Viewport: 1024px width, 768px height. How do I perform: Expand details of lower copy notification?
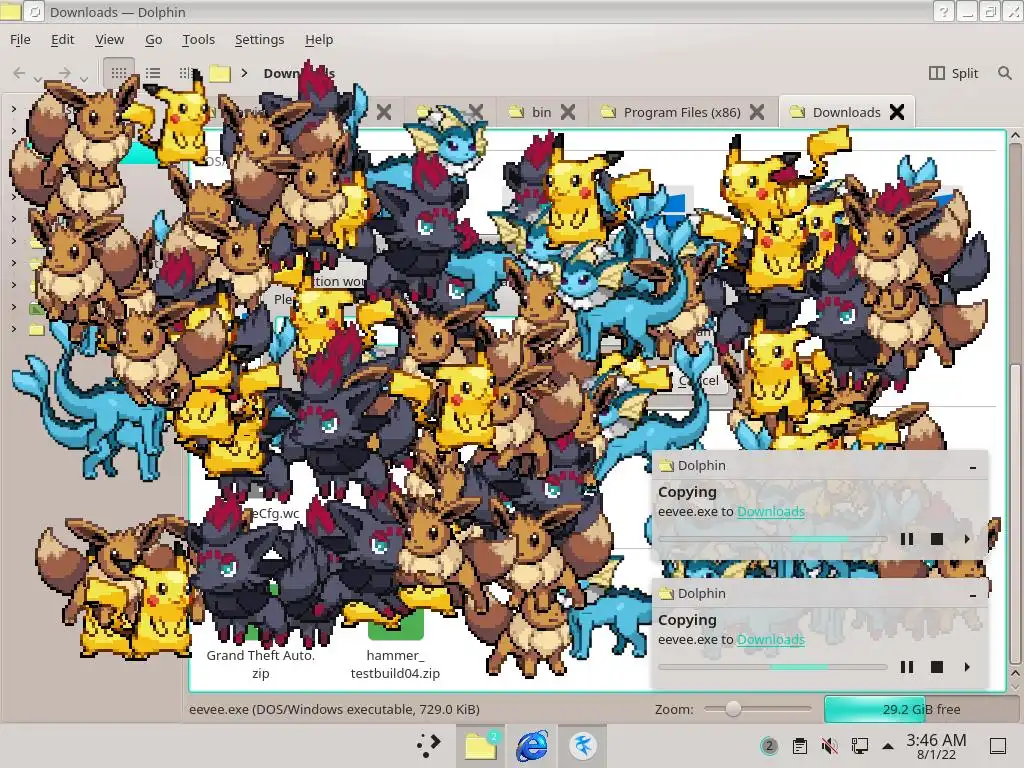(x=967, y=667)
